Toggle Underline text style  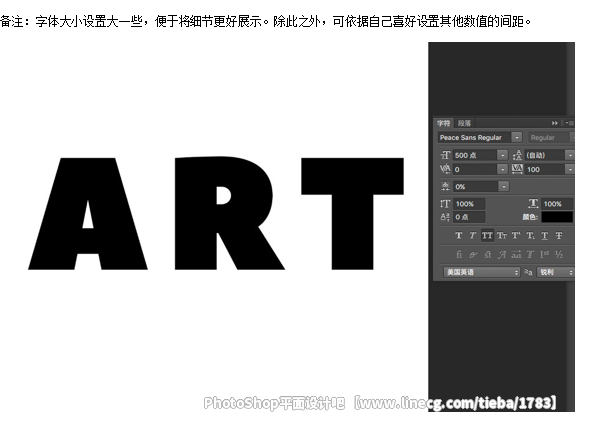click(x=545, y=235)
